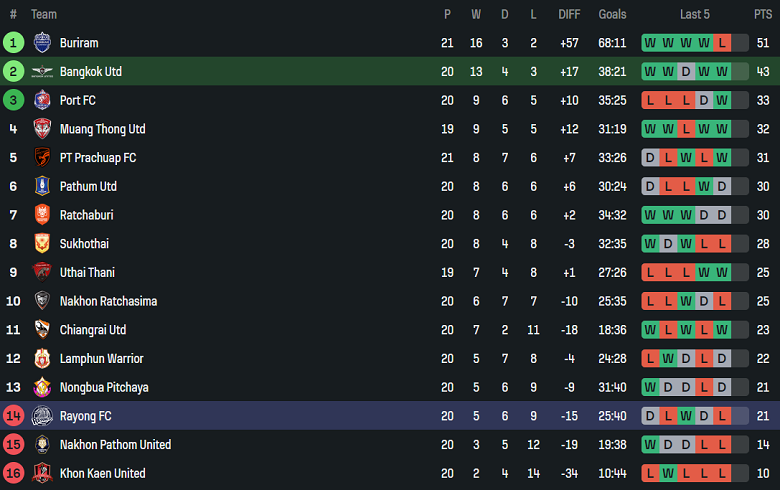The width and height of the screenshot is (780, 490).
Task: Open the Nakhon Ratchasima team link
Action: [108, 301]
